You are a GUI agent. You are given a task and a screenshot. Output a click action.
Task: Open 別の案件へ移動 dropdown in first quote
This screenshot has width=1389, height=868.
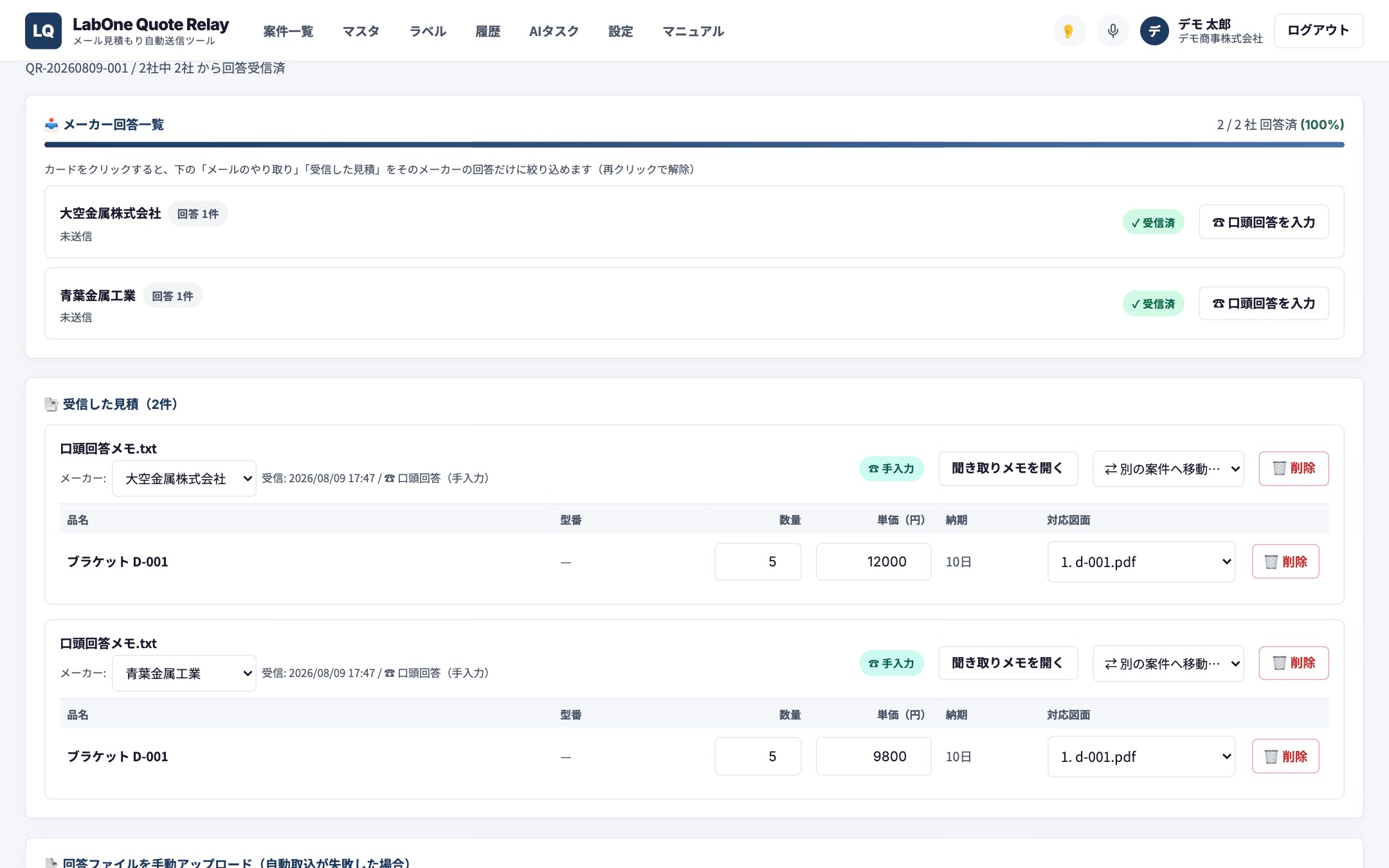point(1168,469)
